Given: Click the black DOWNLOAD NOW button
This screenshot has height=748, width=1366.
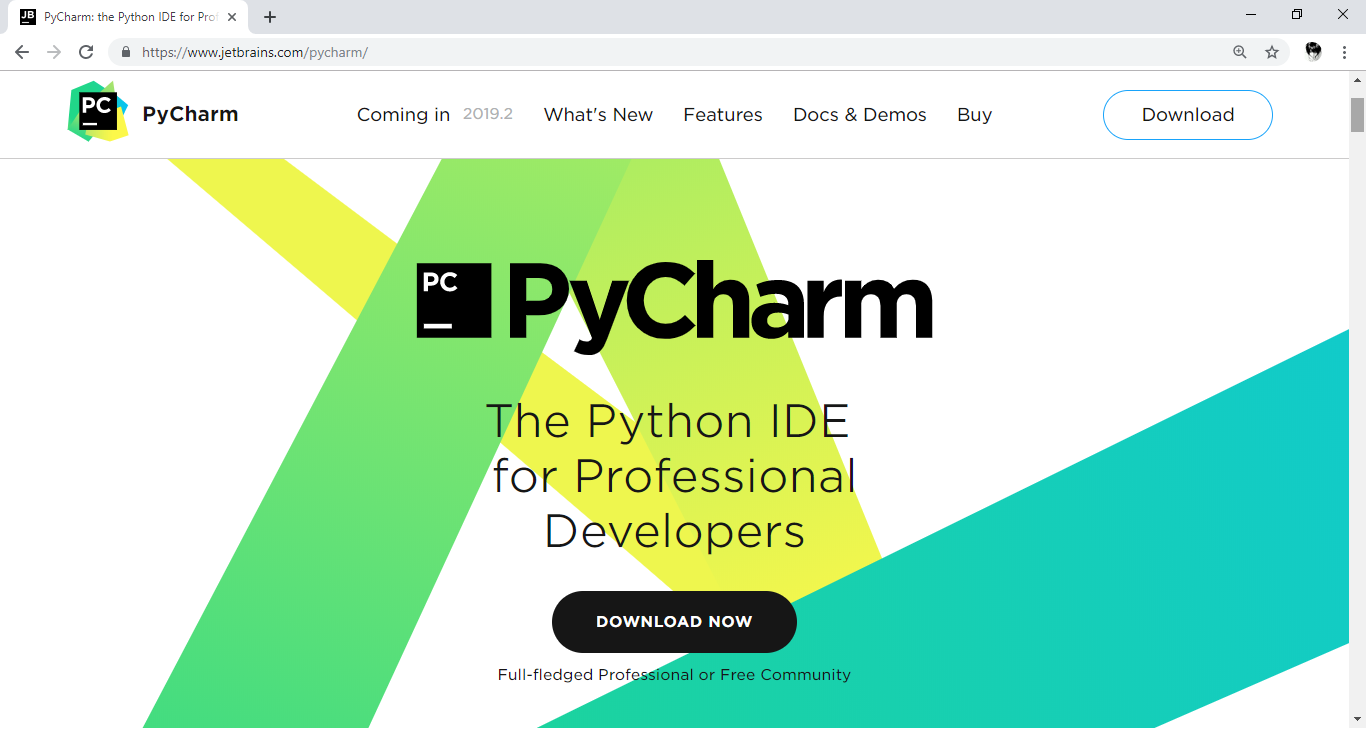Looking at the screenshot, I should 674,622.
